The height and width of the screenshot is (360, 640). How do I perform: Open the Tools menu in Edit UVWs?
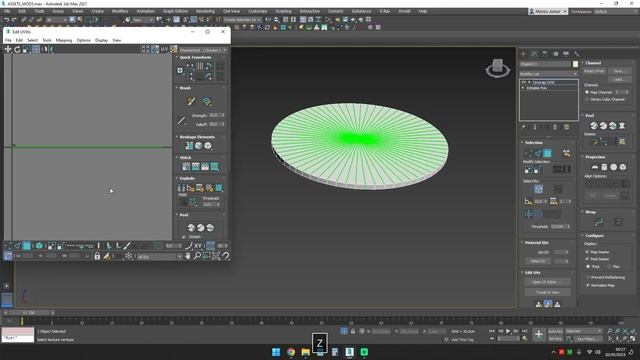47,40
